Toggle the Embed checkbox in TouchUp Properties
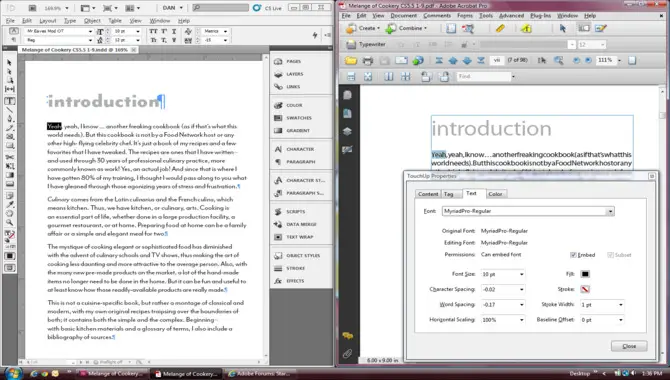 tap(573, 255)
